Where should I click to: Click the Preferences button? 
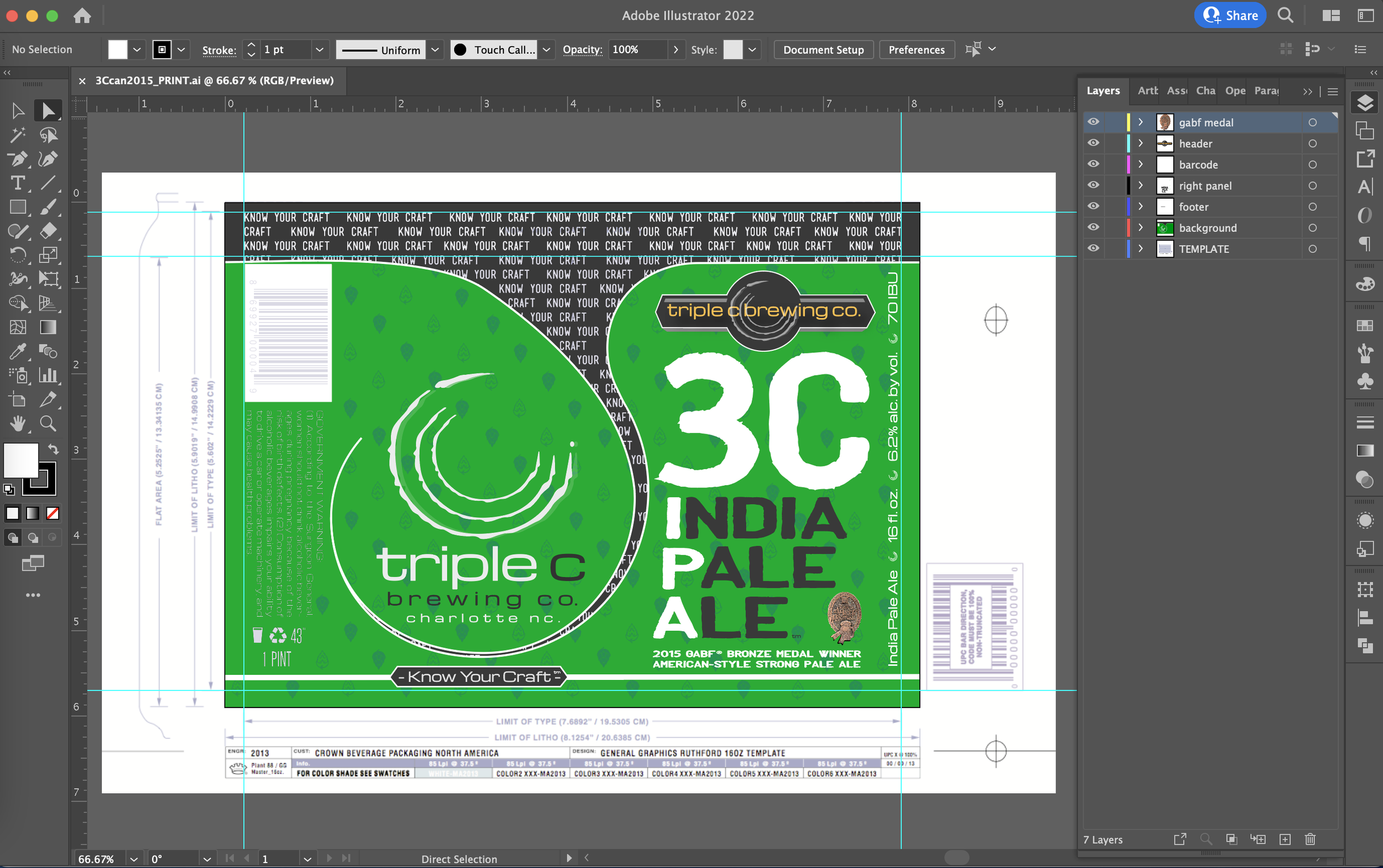pyautogui.click(x=916, y=50)
